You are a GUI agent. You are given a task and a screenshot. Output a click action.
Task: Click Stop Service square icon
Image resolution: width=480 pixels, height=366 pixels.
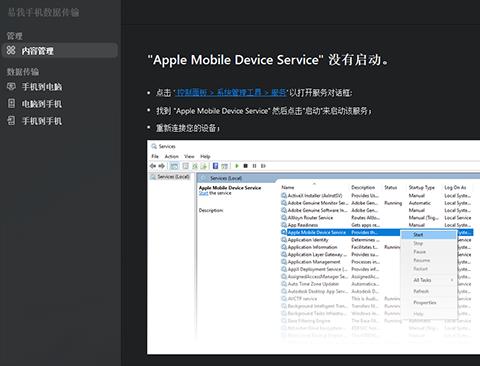(x=245, y=166)
